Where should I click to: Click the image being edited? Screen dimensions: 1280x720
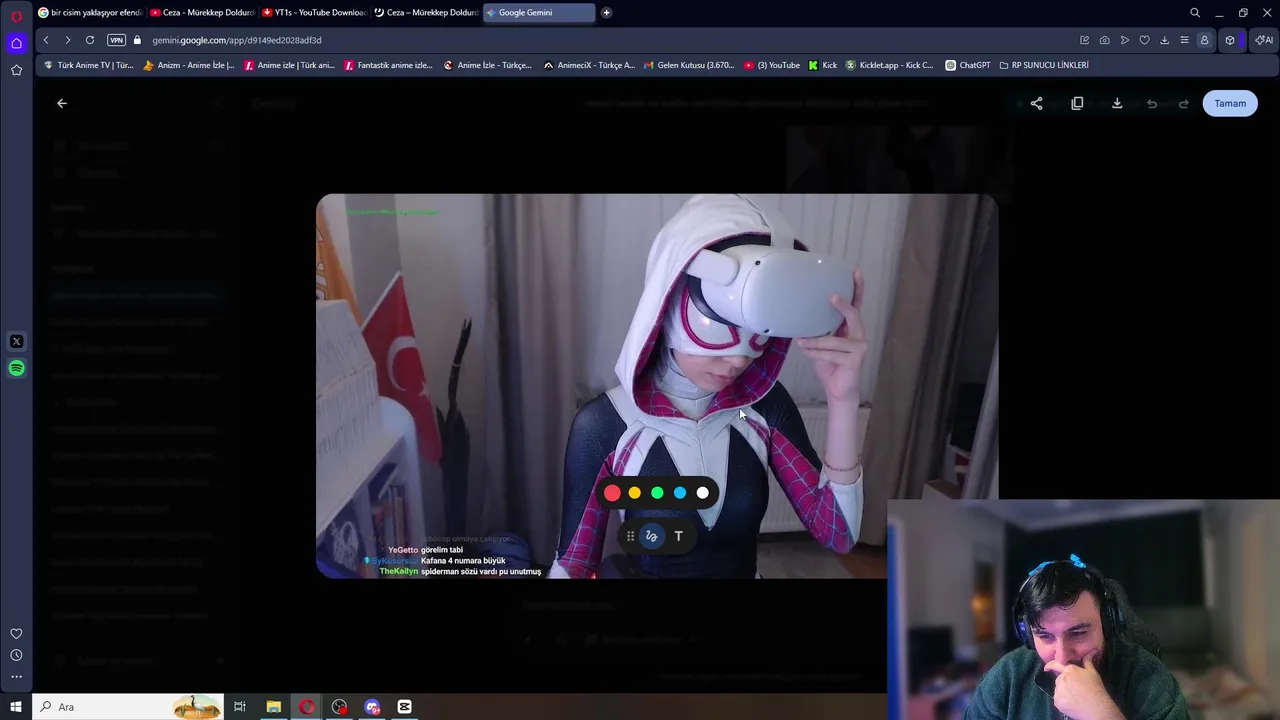(657, 386)
